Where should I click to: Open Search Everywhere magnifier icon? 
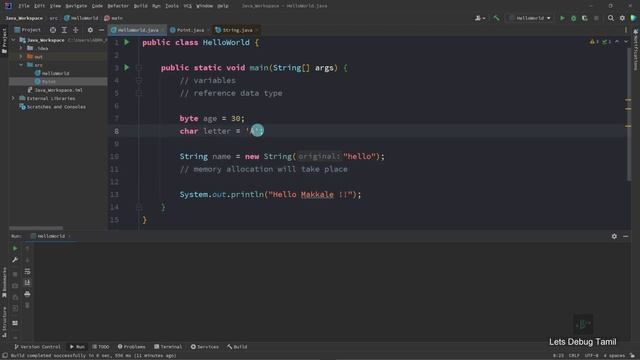[x=611, y=18]
